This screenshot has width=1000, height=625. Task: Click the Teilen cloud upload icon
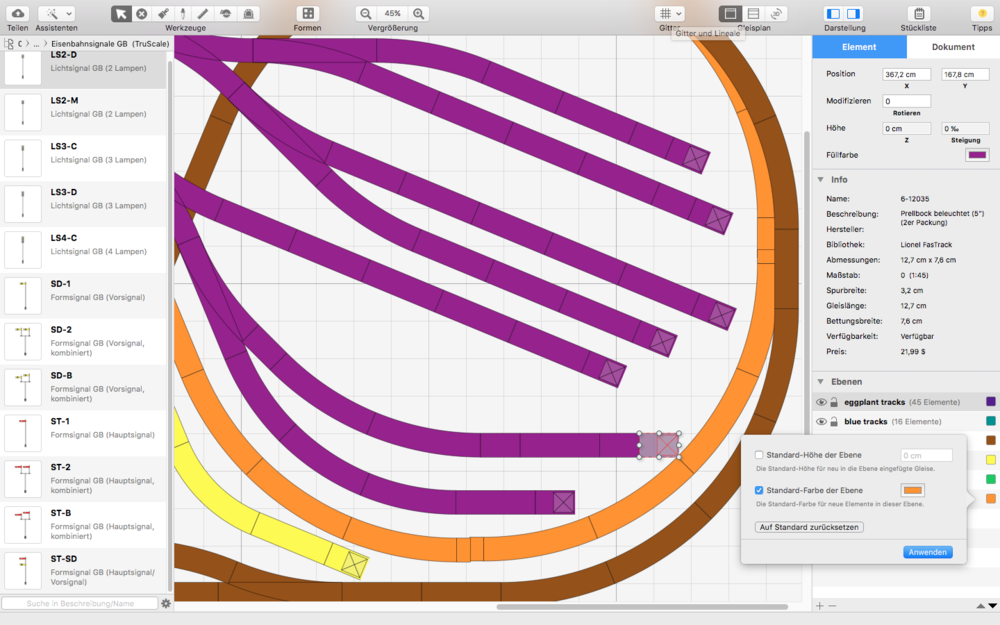[x=17, y=13]
